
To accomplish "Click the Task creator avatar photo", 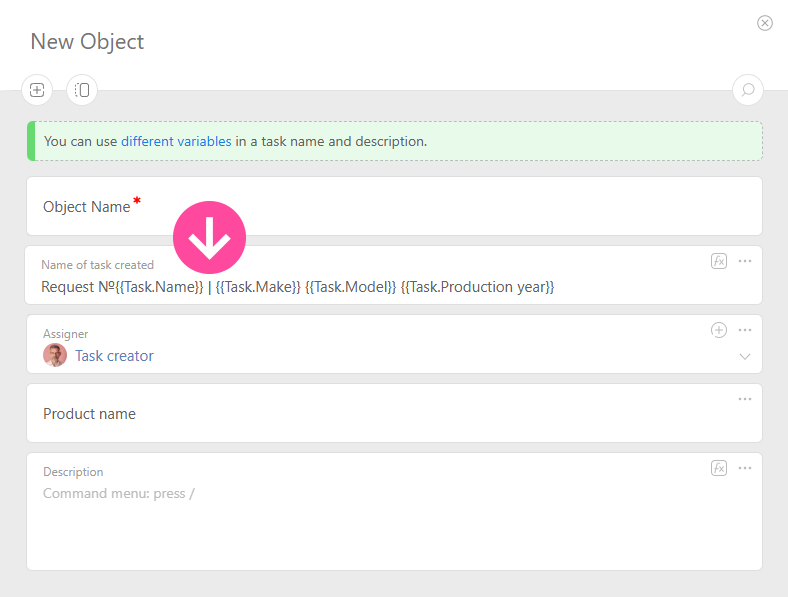I will [55, 355].
